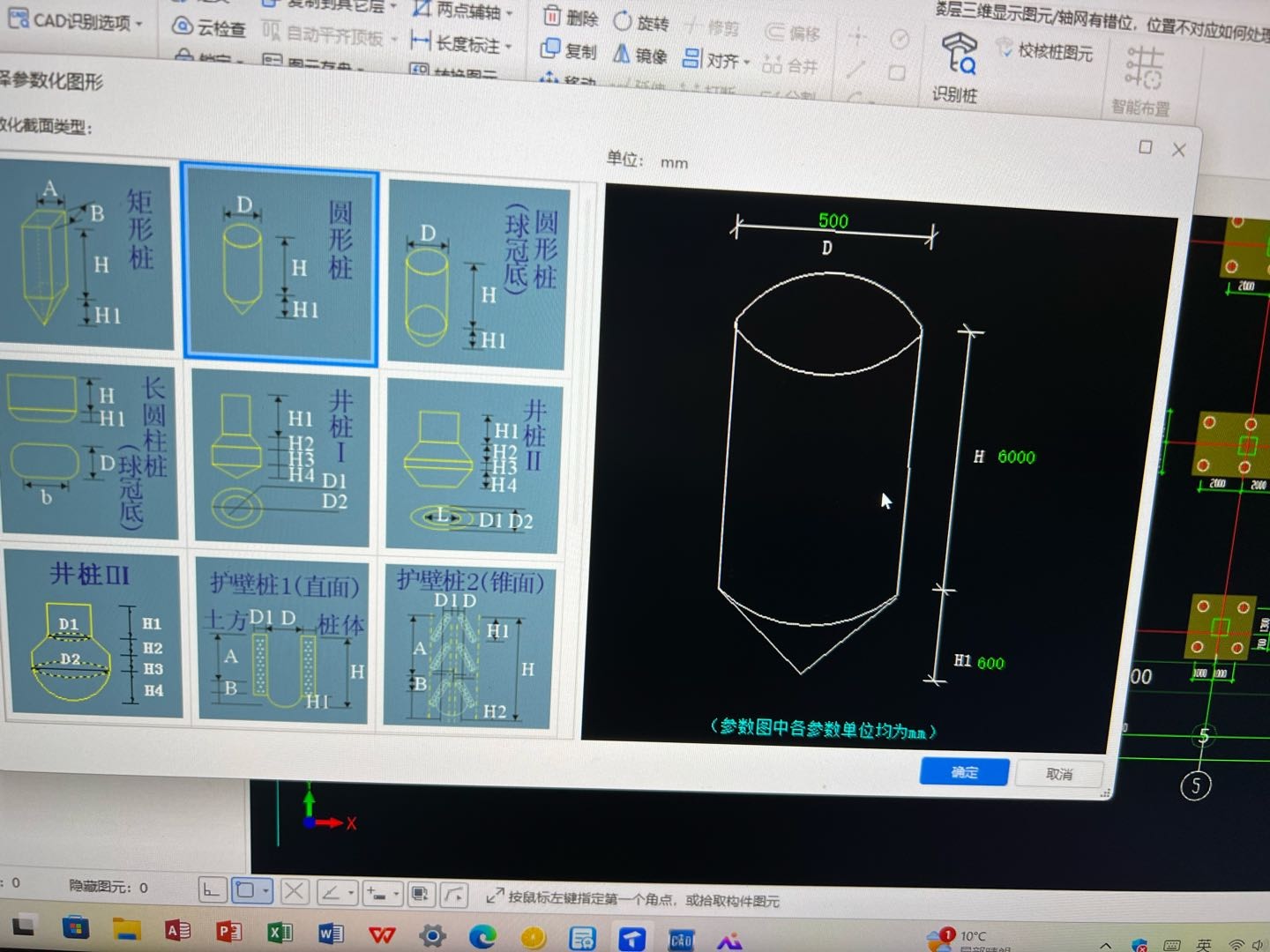
Task: Choose the 井桩 III section thumbnail
Action: pyautogui.click(x=92, y=633)
